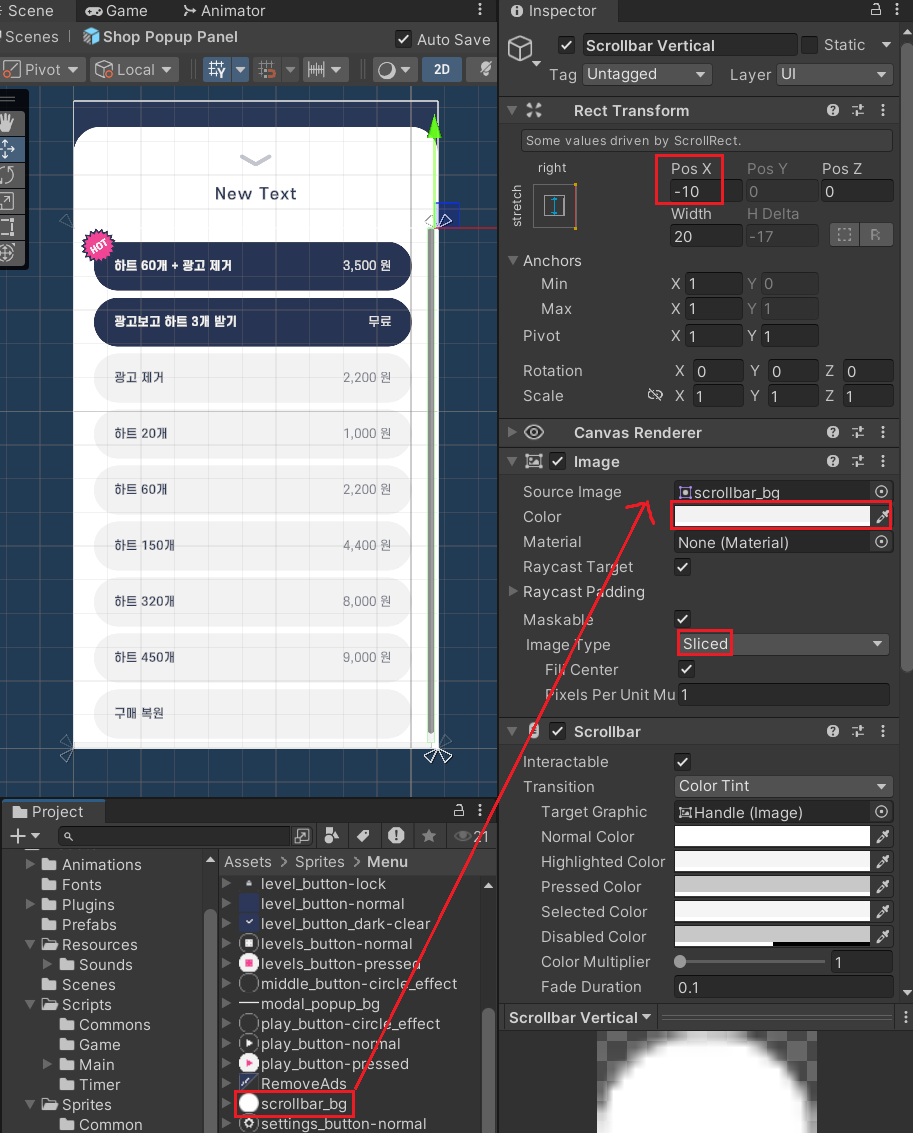Open search by label filter in Project
The height and width of the screenshot is (1133, 913).
point(363,835)
